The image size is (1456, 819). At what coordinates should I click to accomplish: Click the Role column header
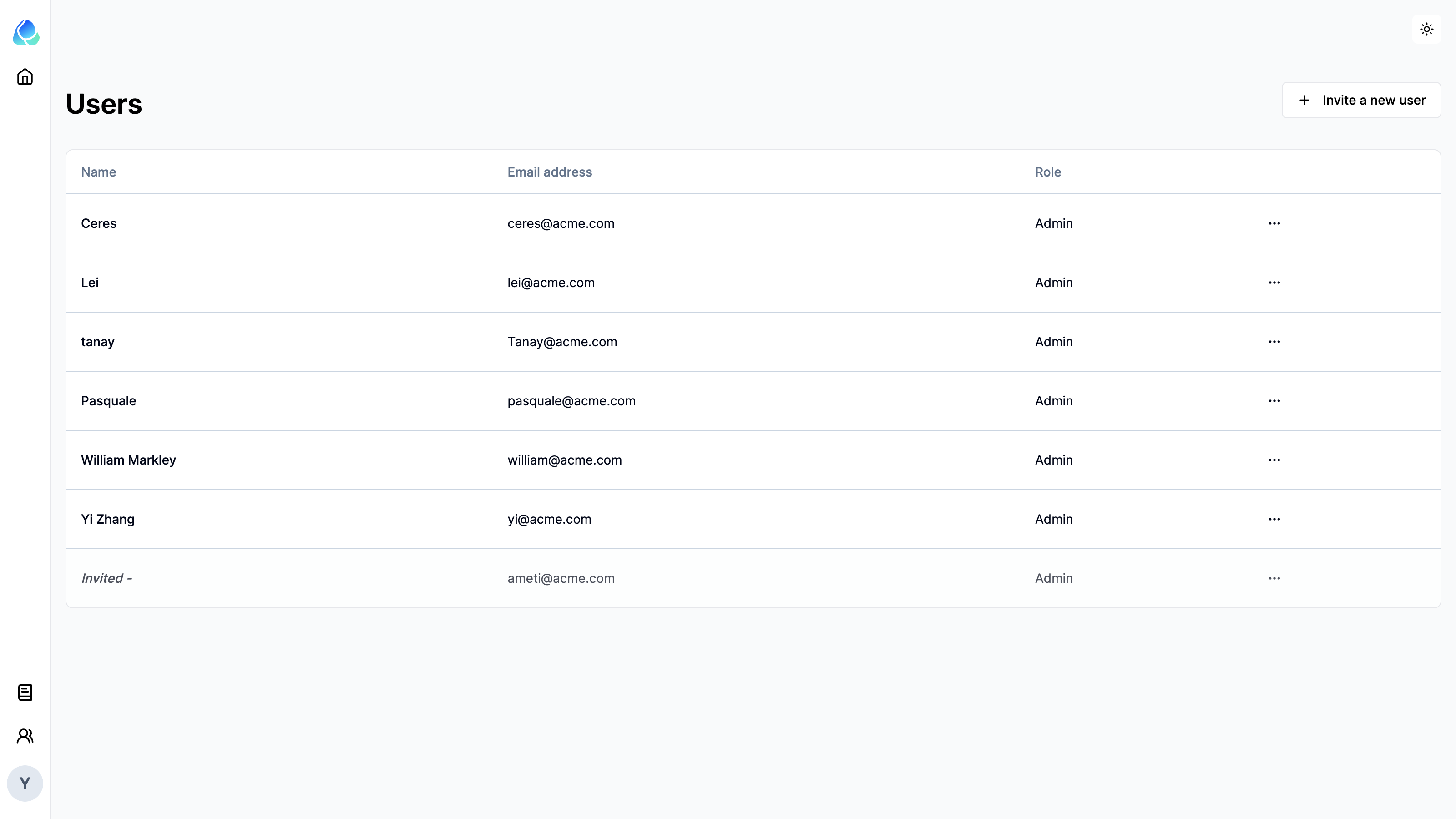tap(1048, 172)
